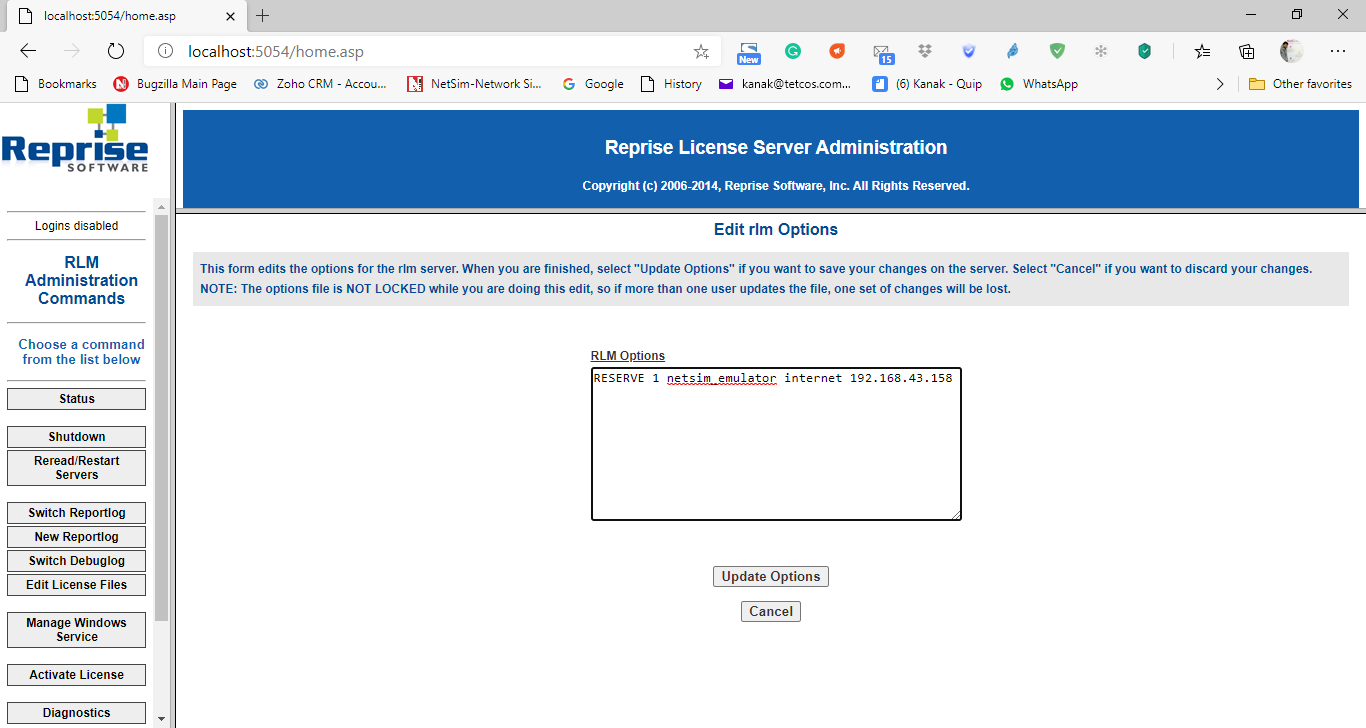Open the blue shield extension icon
Viewport: 1366px width, 728px height.
tap(969, 51)
